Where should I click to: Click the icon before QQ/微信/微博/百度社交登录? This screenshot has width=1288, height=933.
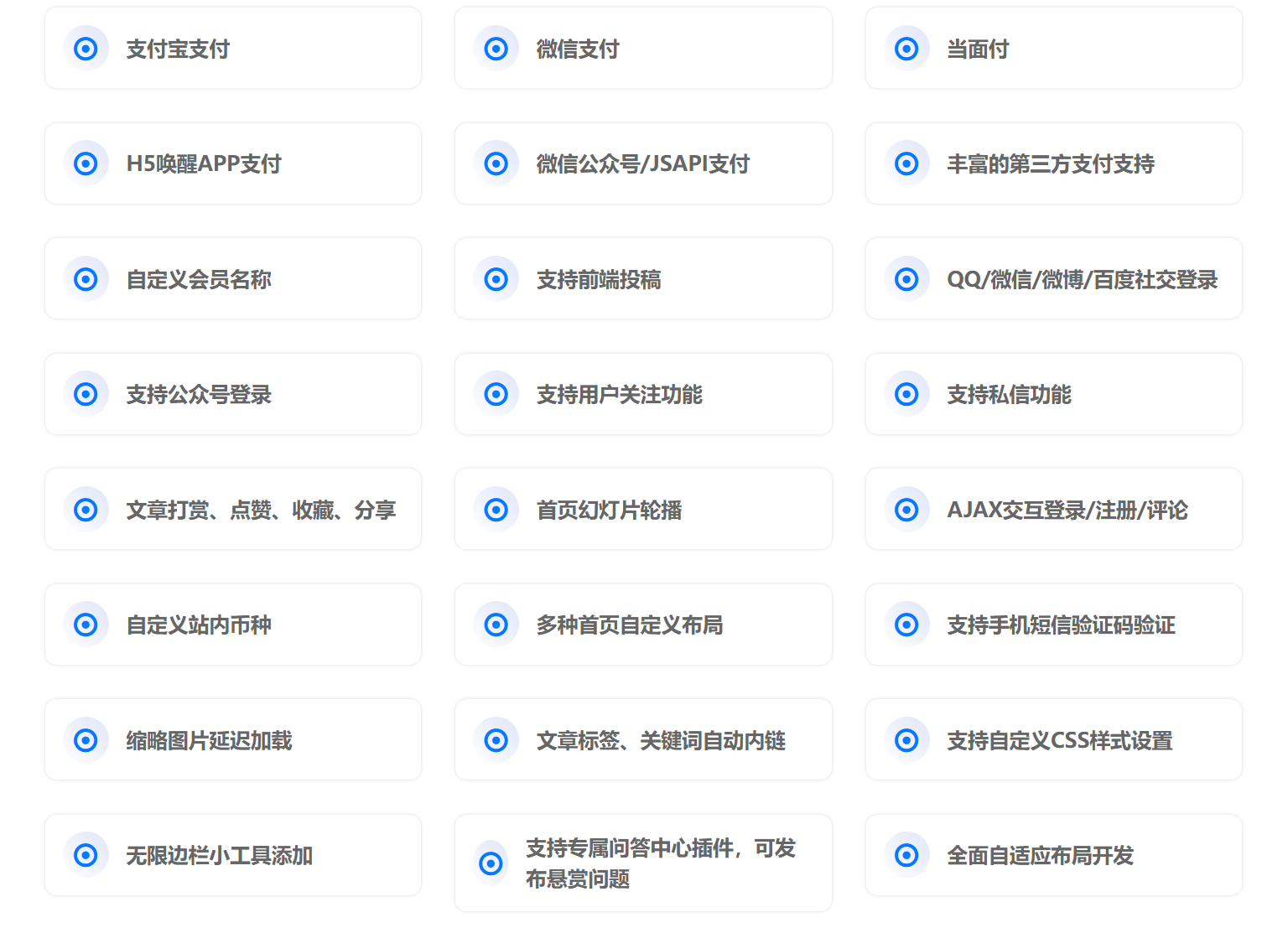tap(906, 279)
